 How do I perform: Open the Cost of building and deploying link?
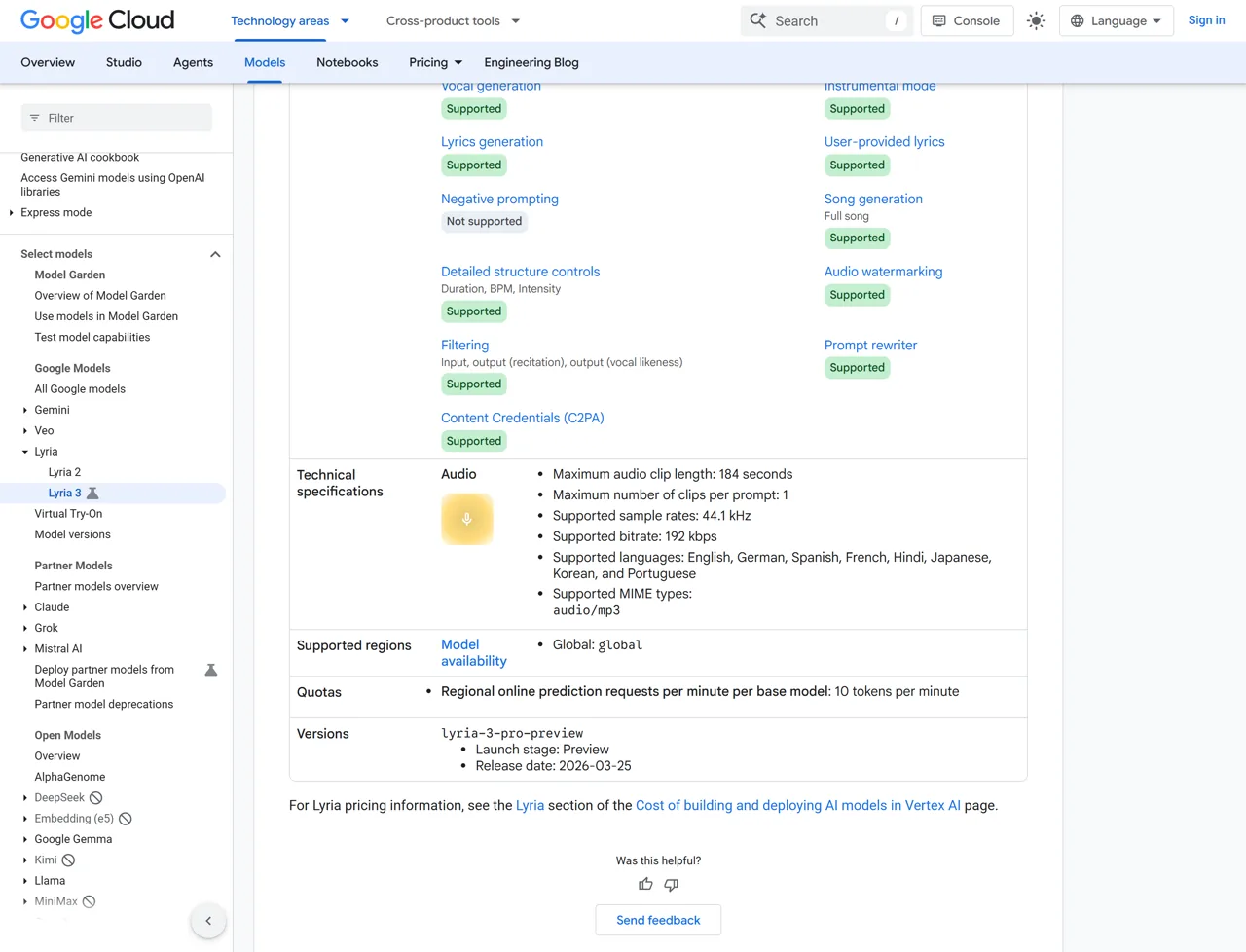click(798, 806)
